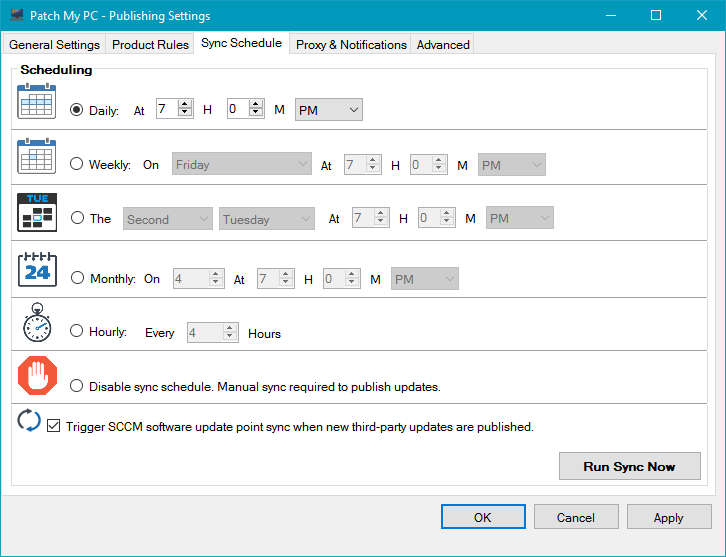Click the Cancel button
Viewport: 726px width, 557px height.
[576, 517]
